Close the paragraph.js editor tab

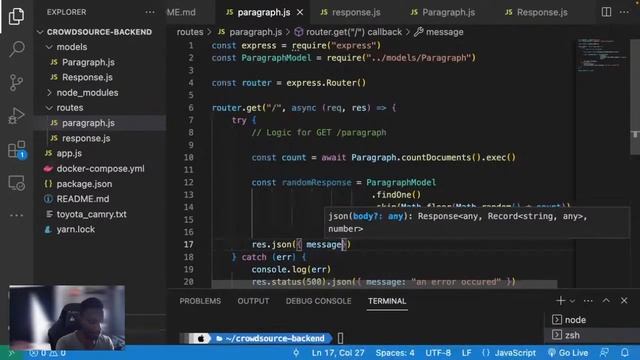[300, 13]
